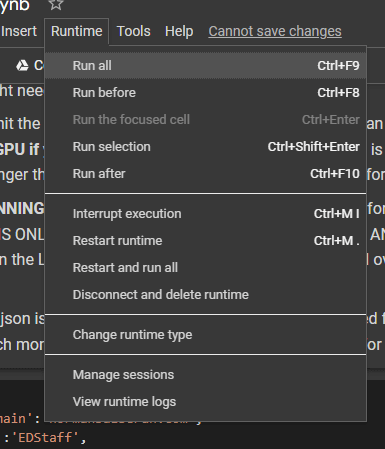Open the Help menu
Viewport: 385px width, 449px height.
[x=179, y=31]
